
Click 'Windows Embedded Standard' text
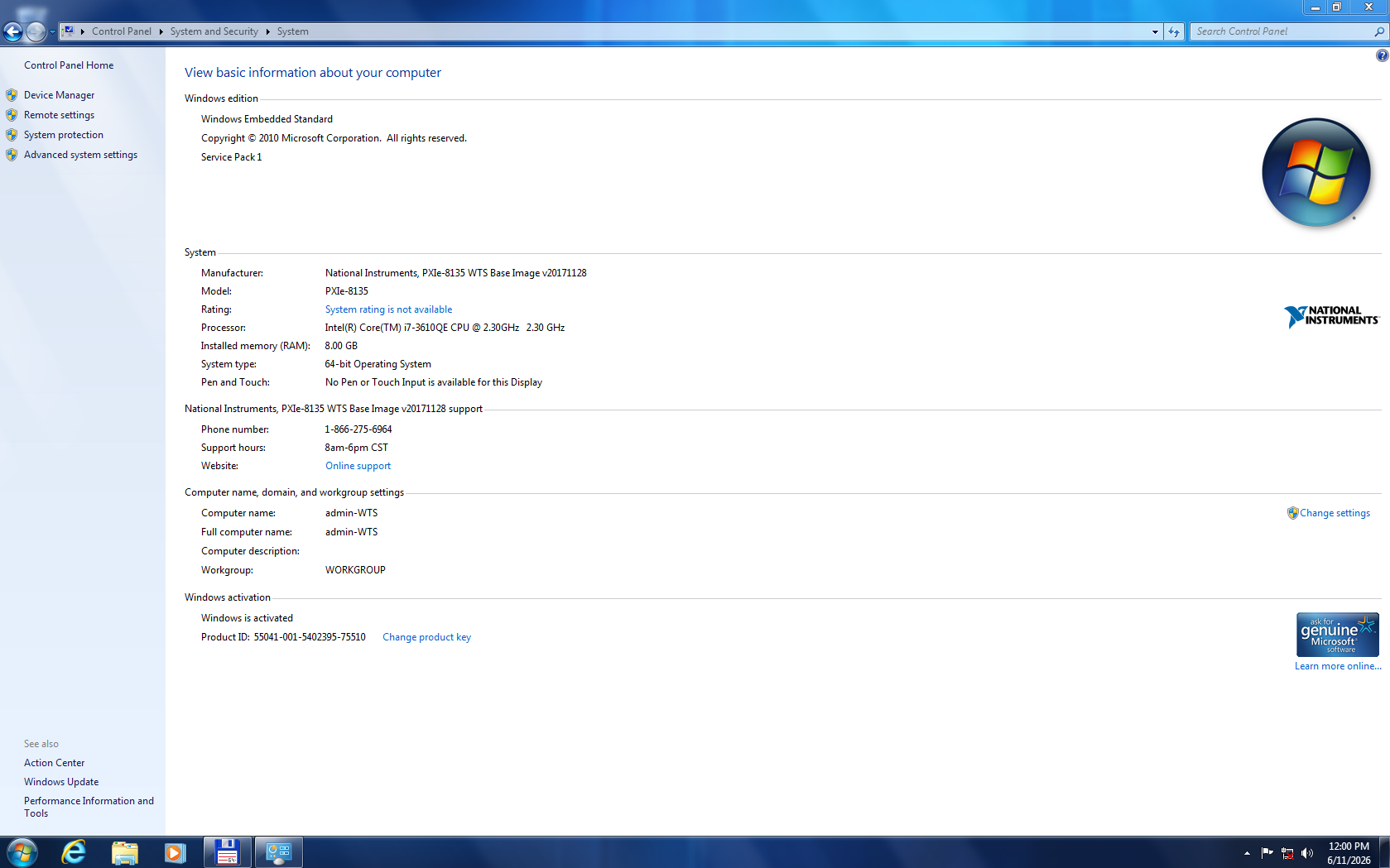pos(267,119)
